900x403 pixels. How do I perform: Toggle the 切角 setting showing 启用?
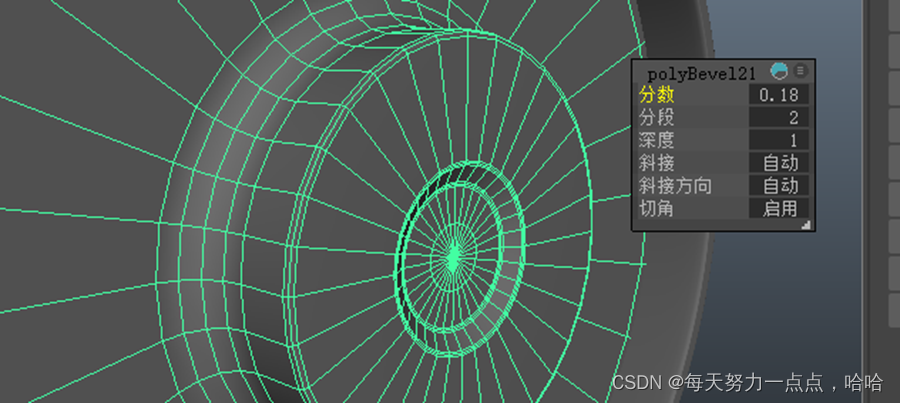coord(779,208)
